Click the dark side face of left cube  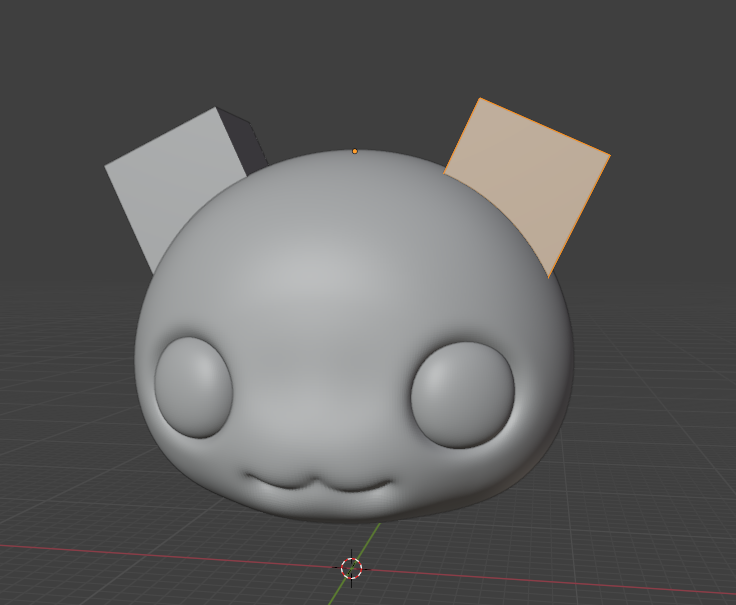(247, 145)
